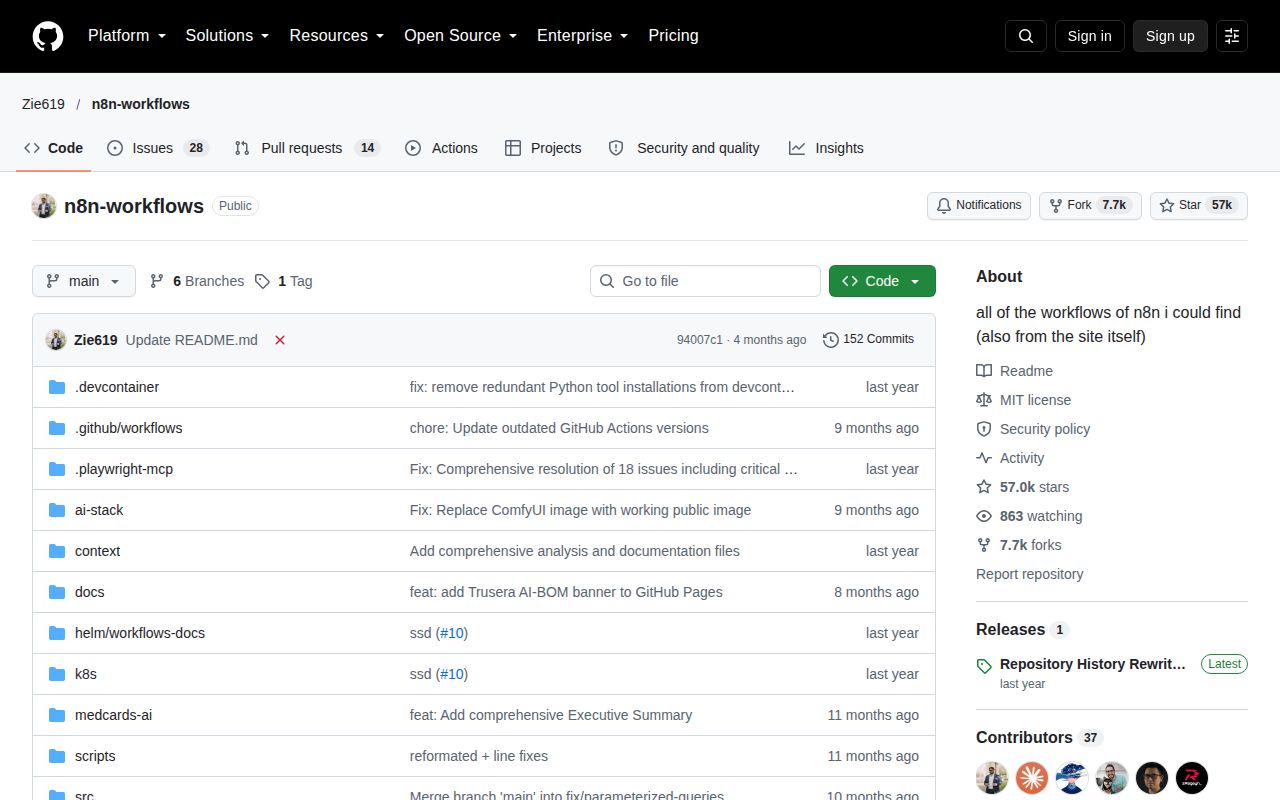Viewport: 1280px width, 800px height.
Task: Open the .devcontainer folder
Action: click(117, 387)
